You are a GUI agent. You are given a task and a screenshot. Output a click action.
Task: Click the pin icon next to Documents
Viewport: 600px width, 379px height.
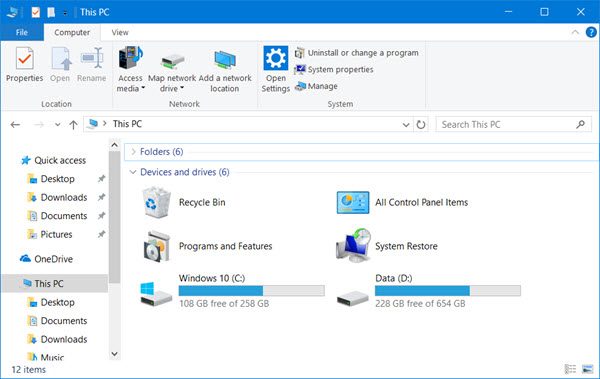(101, 216)
